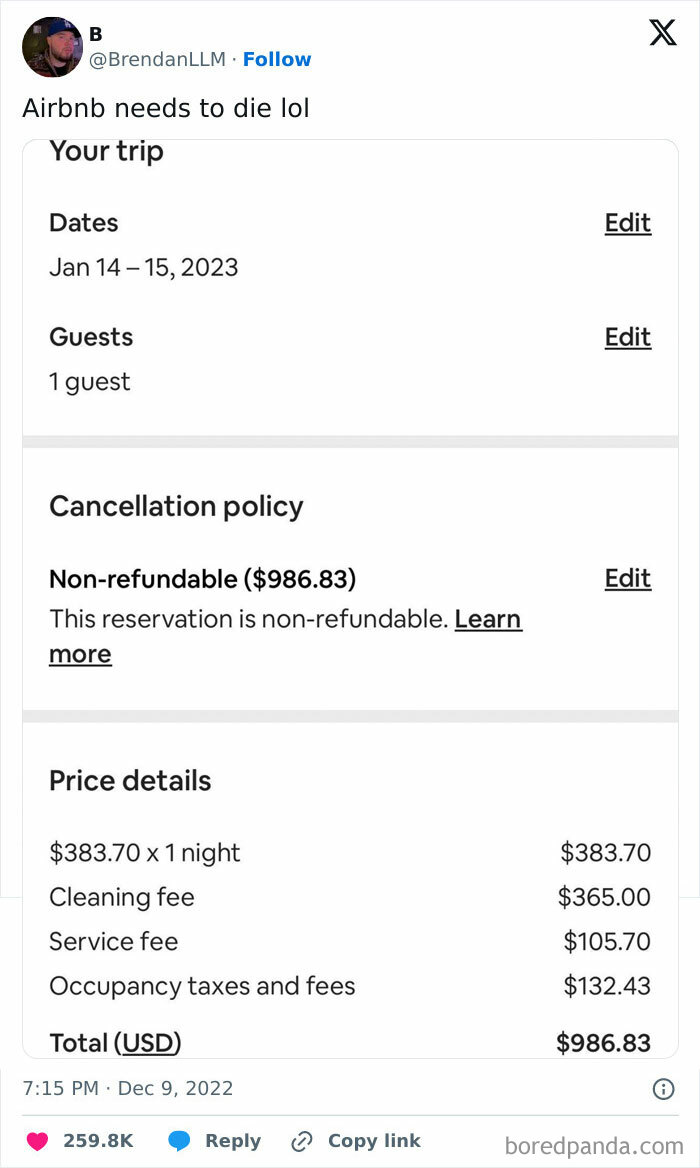Click the blue reply bubble icon
The image size is (700, 1168).
(x=179, y=1141)
